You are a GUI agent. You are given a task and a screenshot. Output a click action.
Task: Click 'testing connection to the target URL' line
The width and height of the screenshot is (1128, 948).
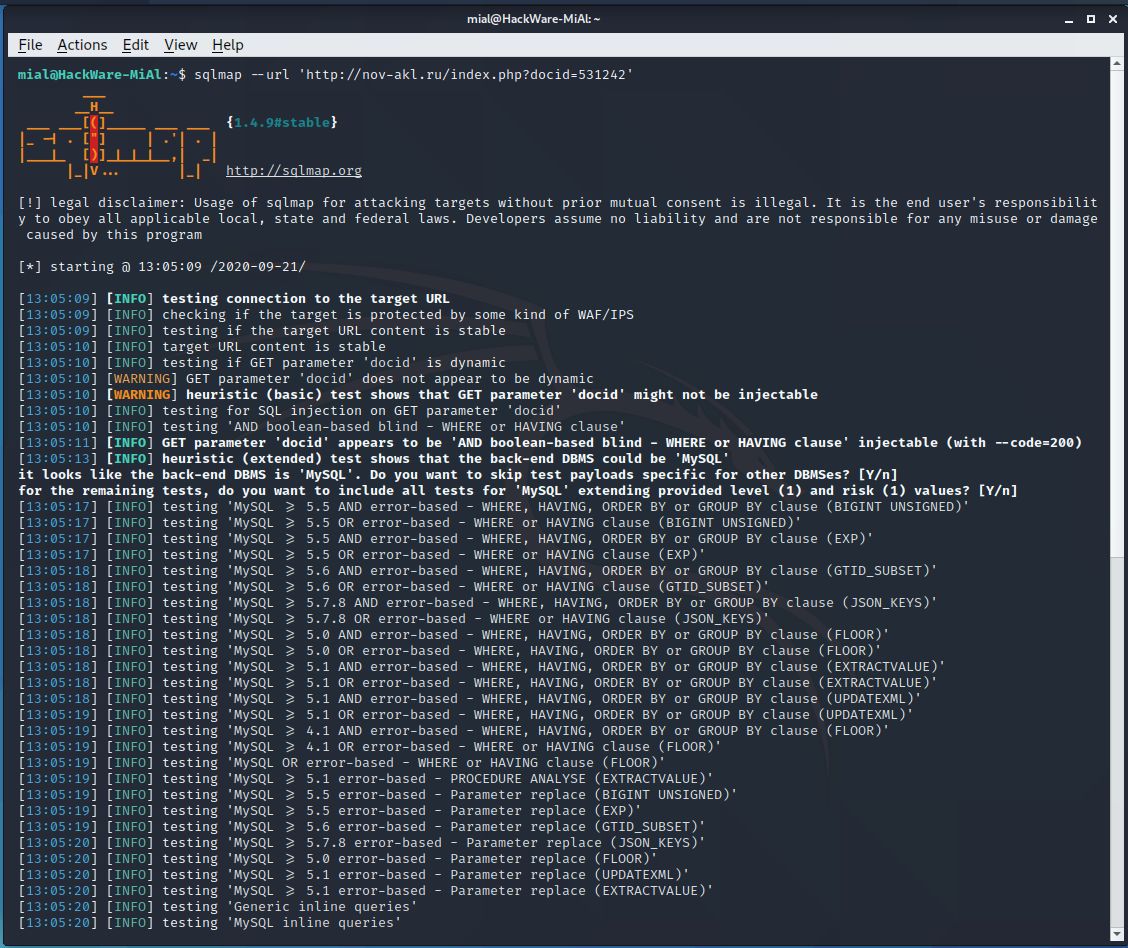234,298
